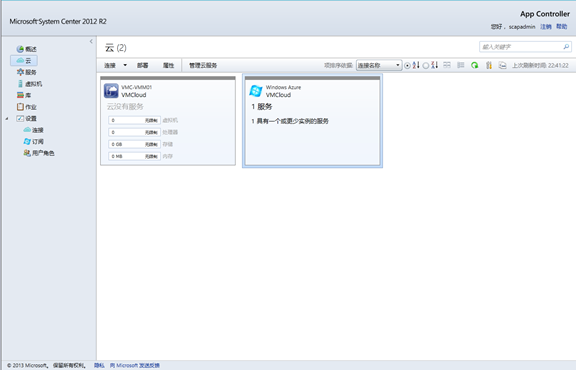The height and width of the screenshot is (370, 576).
Task: Click the 0 MB 内存 usage bar
Action: (x=134, y=156)
